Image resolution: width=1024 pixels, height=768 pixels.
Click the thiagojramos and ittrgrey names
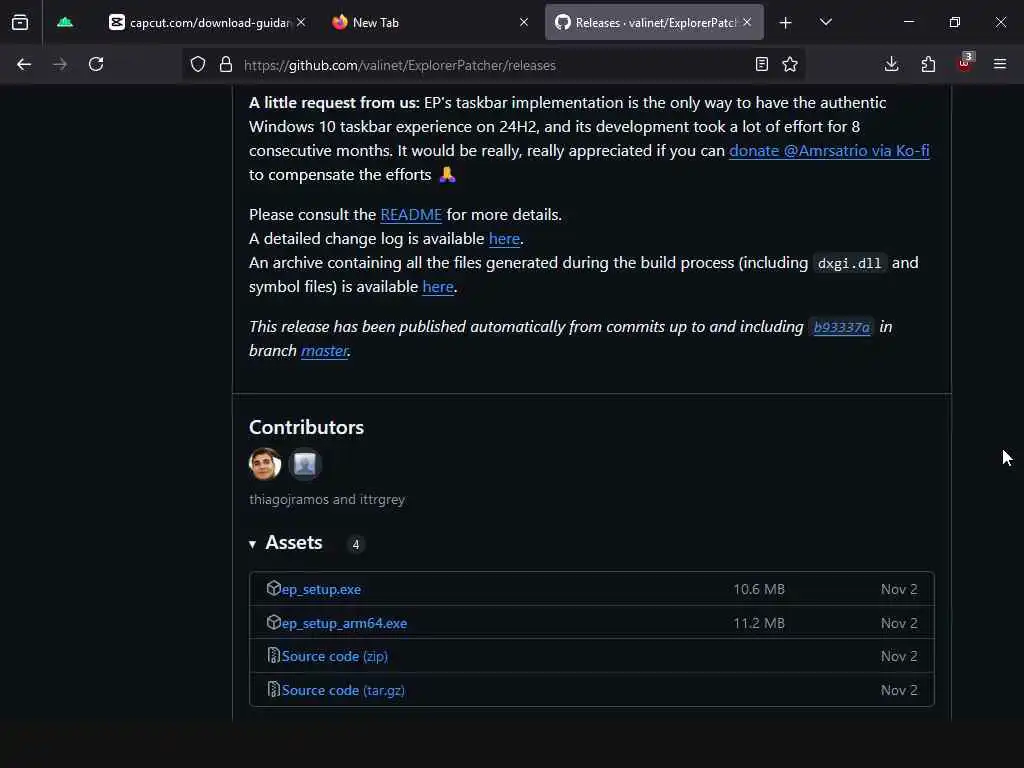coord(327,500)
